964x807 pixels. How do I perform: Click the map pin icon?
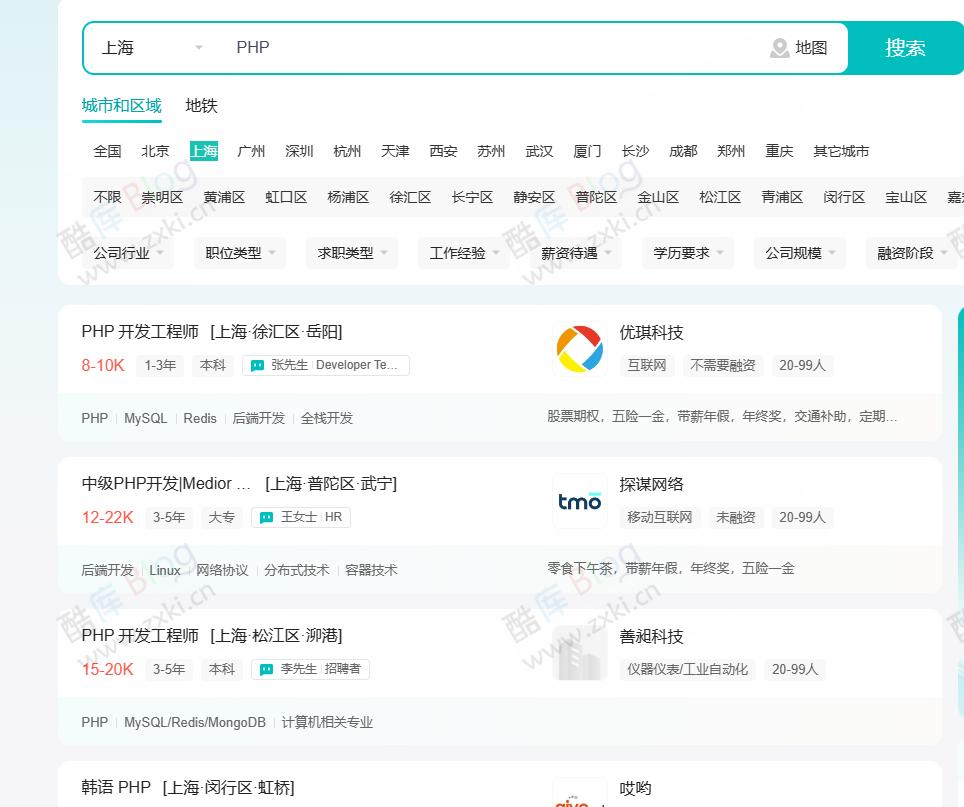(x=780, y=48)
